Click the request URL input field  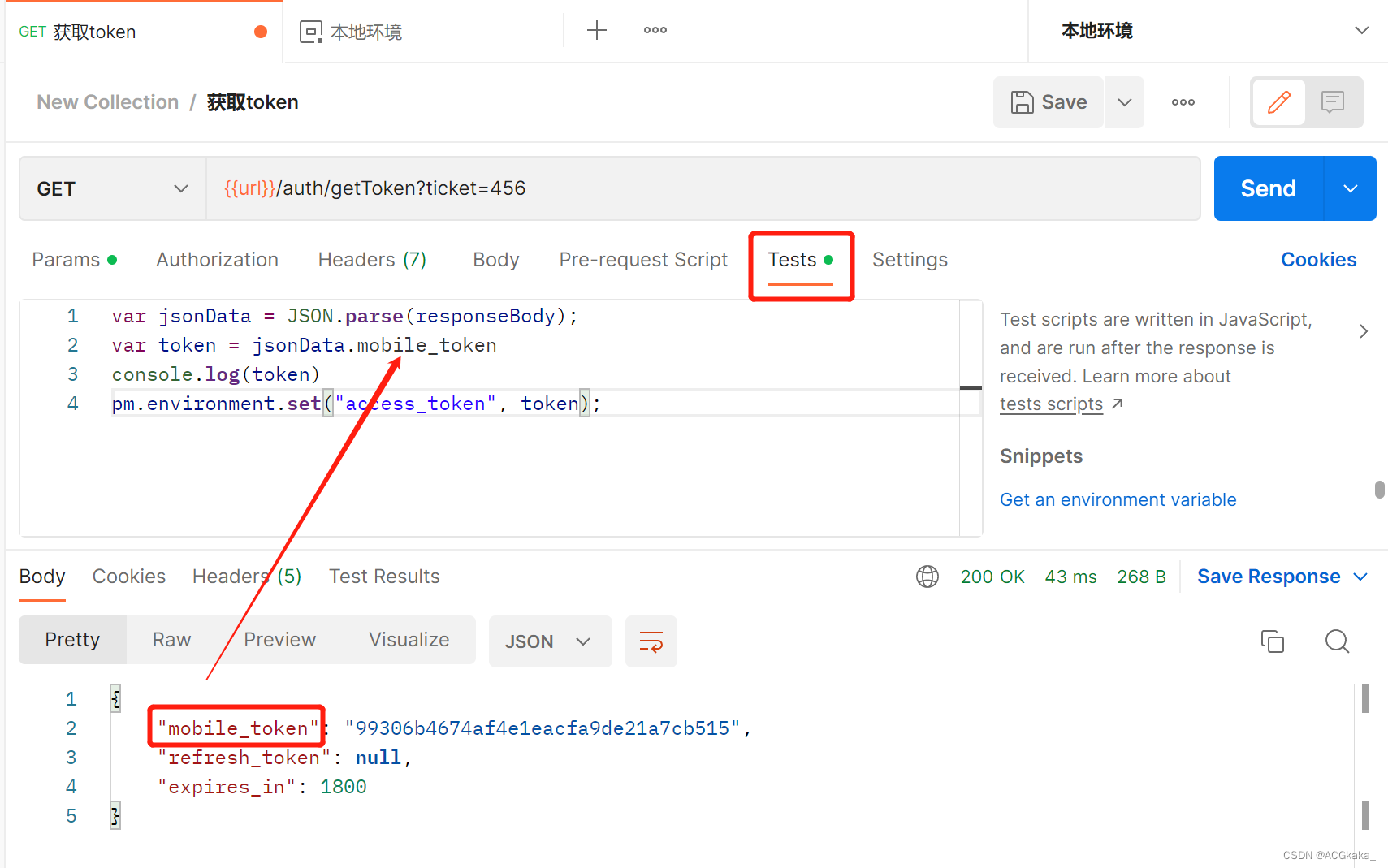click(703, 188)
